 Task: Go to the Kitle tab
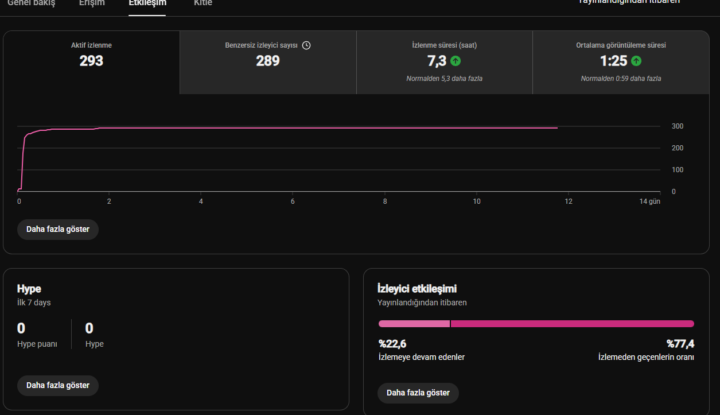203,3
